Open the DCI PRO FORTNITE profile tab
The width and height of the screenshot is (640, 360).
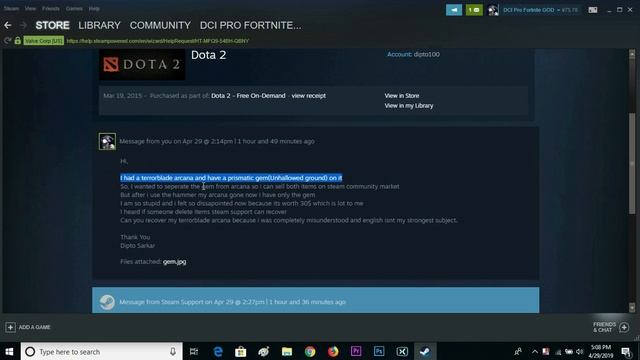click(251, 25)
